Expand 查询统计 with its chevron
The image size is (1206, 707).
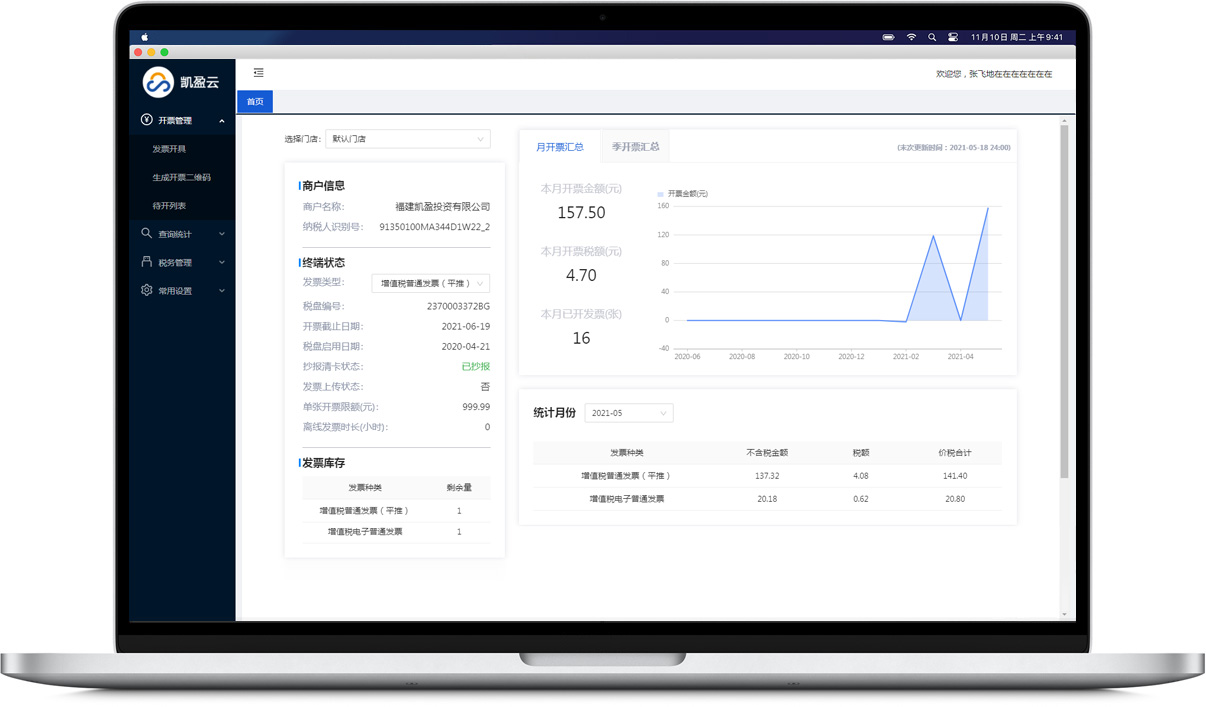222,234
